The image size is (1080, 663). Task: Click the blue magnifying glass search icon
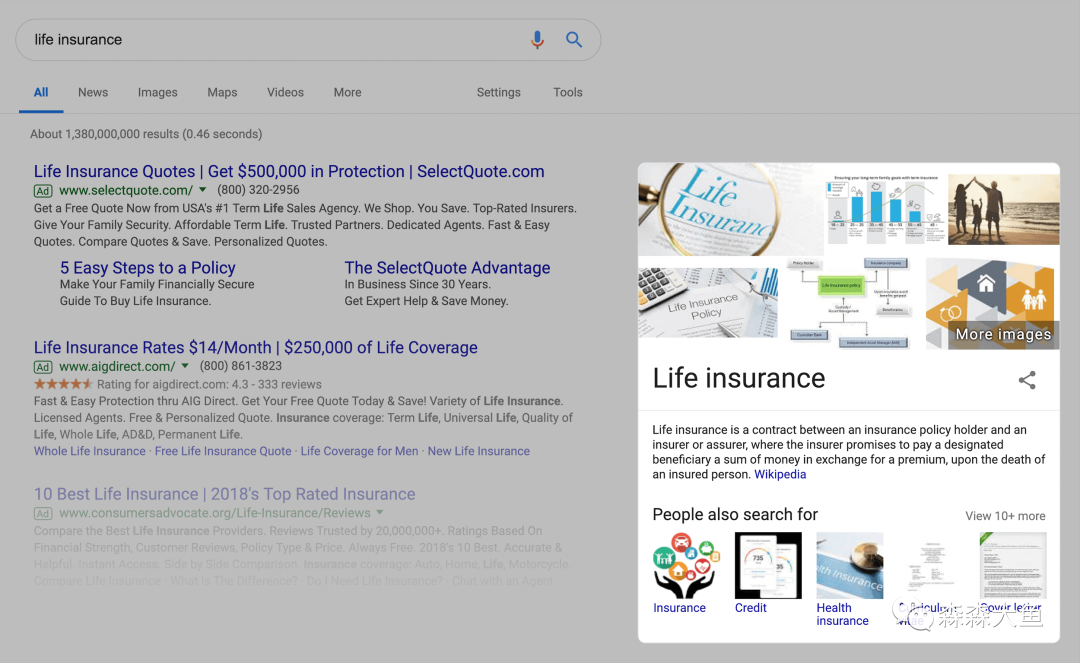pyautogui.click(x=574, y=40)
